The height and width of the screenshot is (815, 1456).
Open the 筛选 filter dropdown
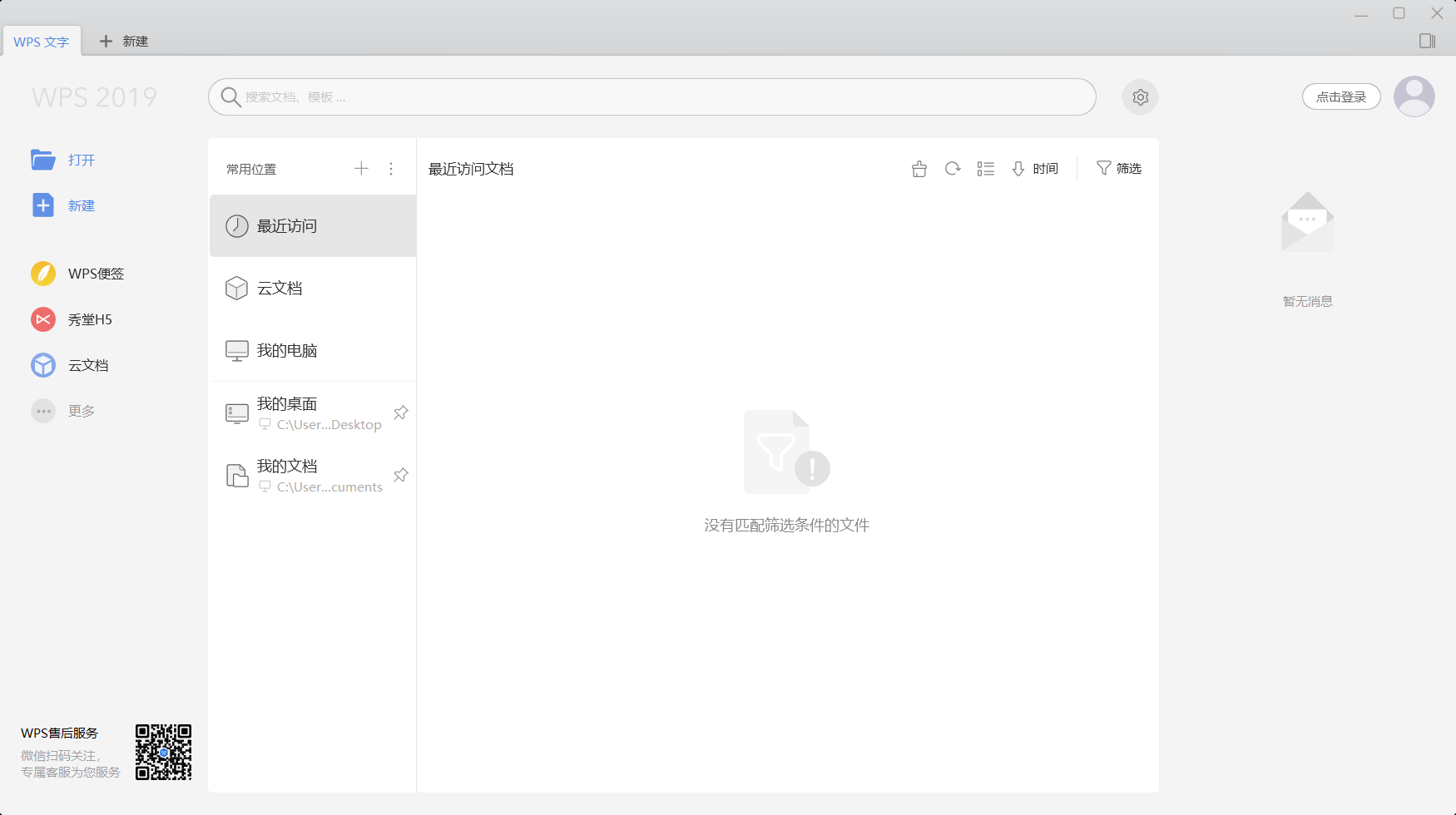(x=1119, y=169)
